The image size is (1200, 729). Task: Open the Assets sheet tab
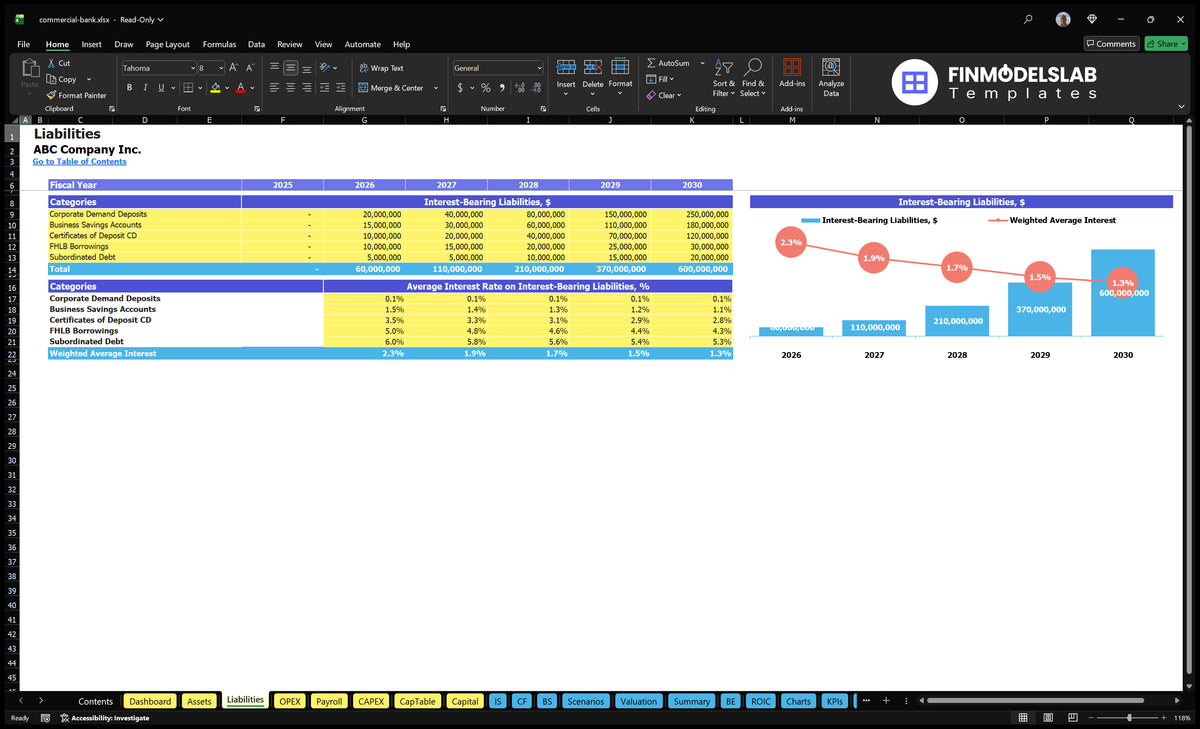199,701
